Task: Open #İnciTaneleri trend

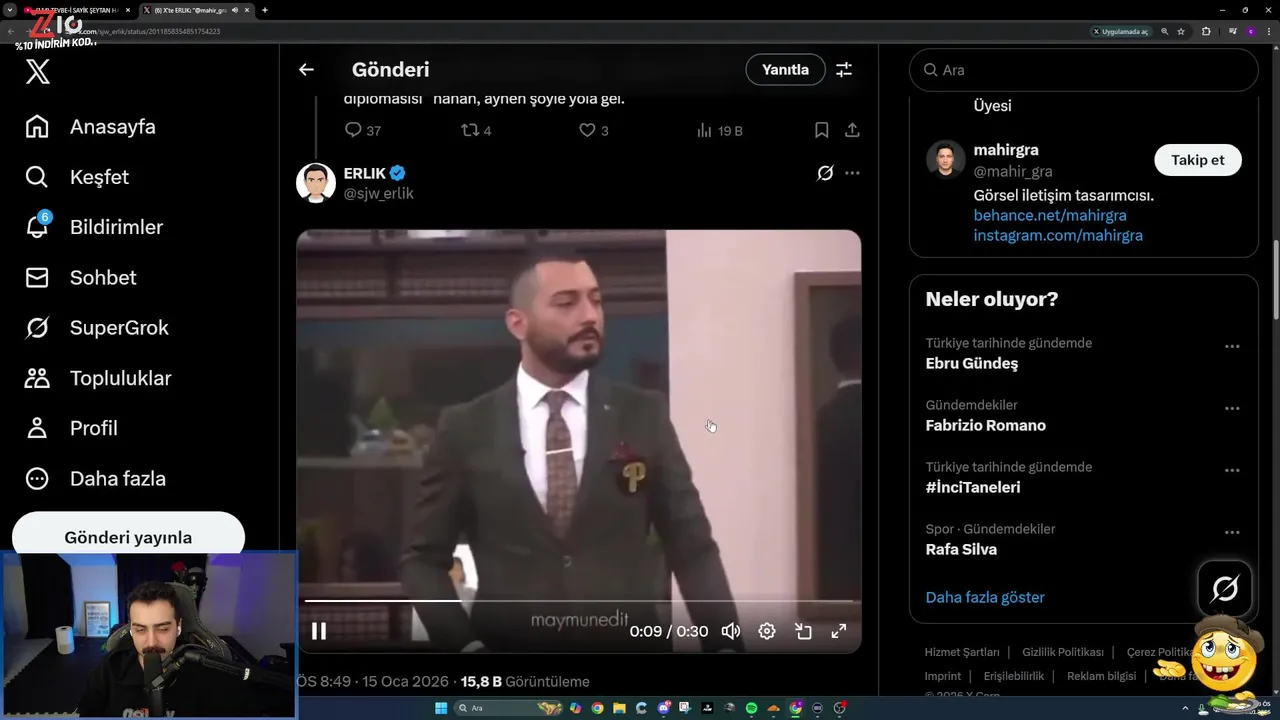Action: click(973, 487)
